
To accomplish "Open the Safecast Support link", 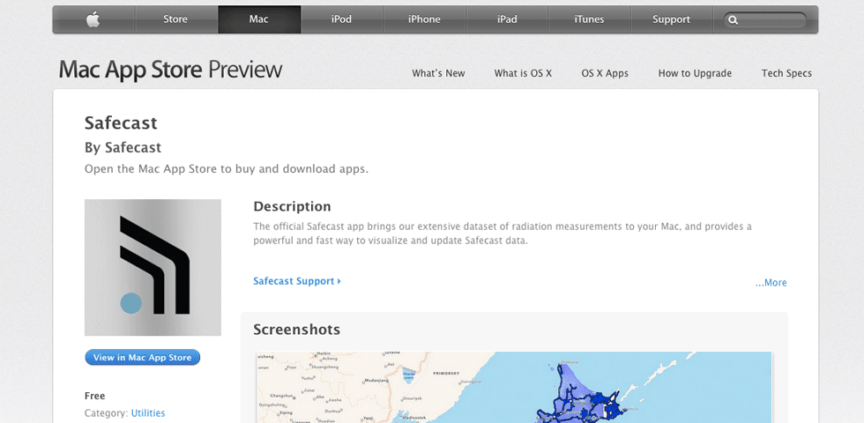I will (x=297, y=281).
